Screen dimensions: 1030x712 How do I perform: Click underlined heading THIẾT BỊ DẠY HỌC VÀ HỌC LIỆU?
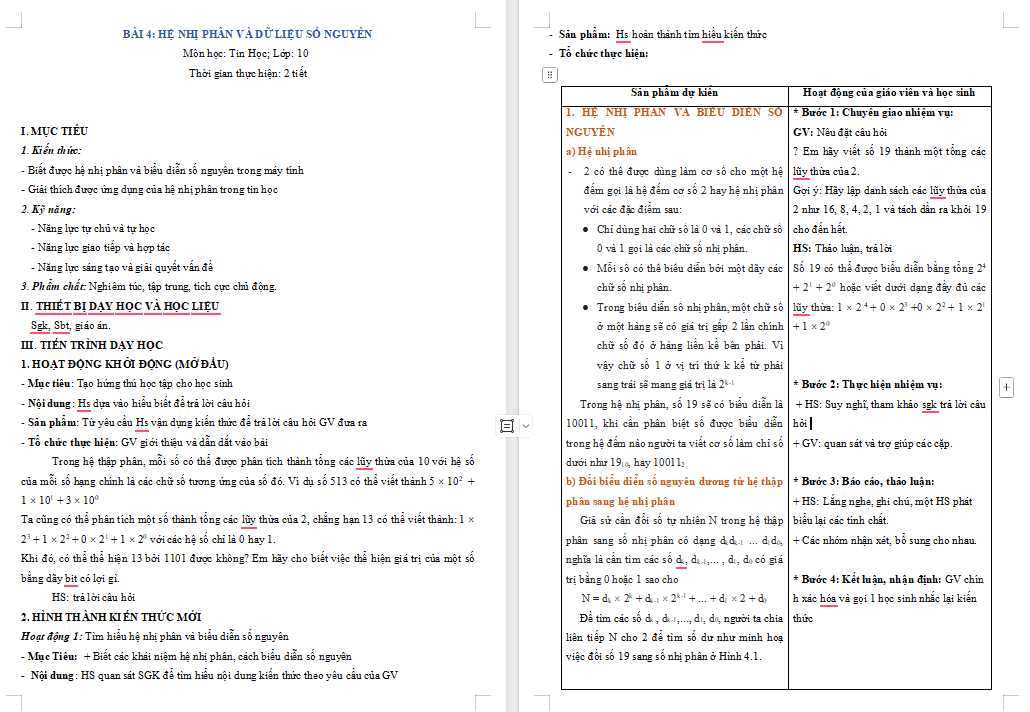click(130, 308)
